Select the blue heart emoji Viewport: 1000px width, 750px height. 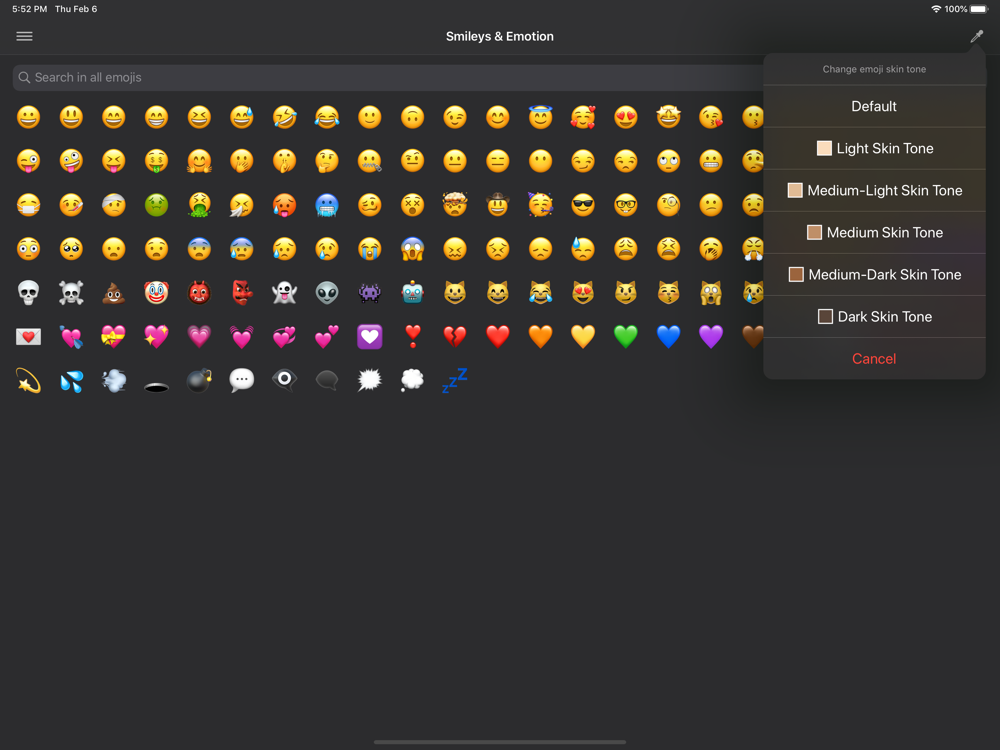[668, 336]
